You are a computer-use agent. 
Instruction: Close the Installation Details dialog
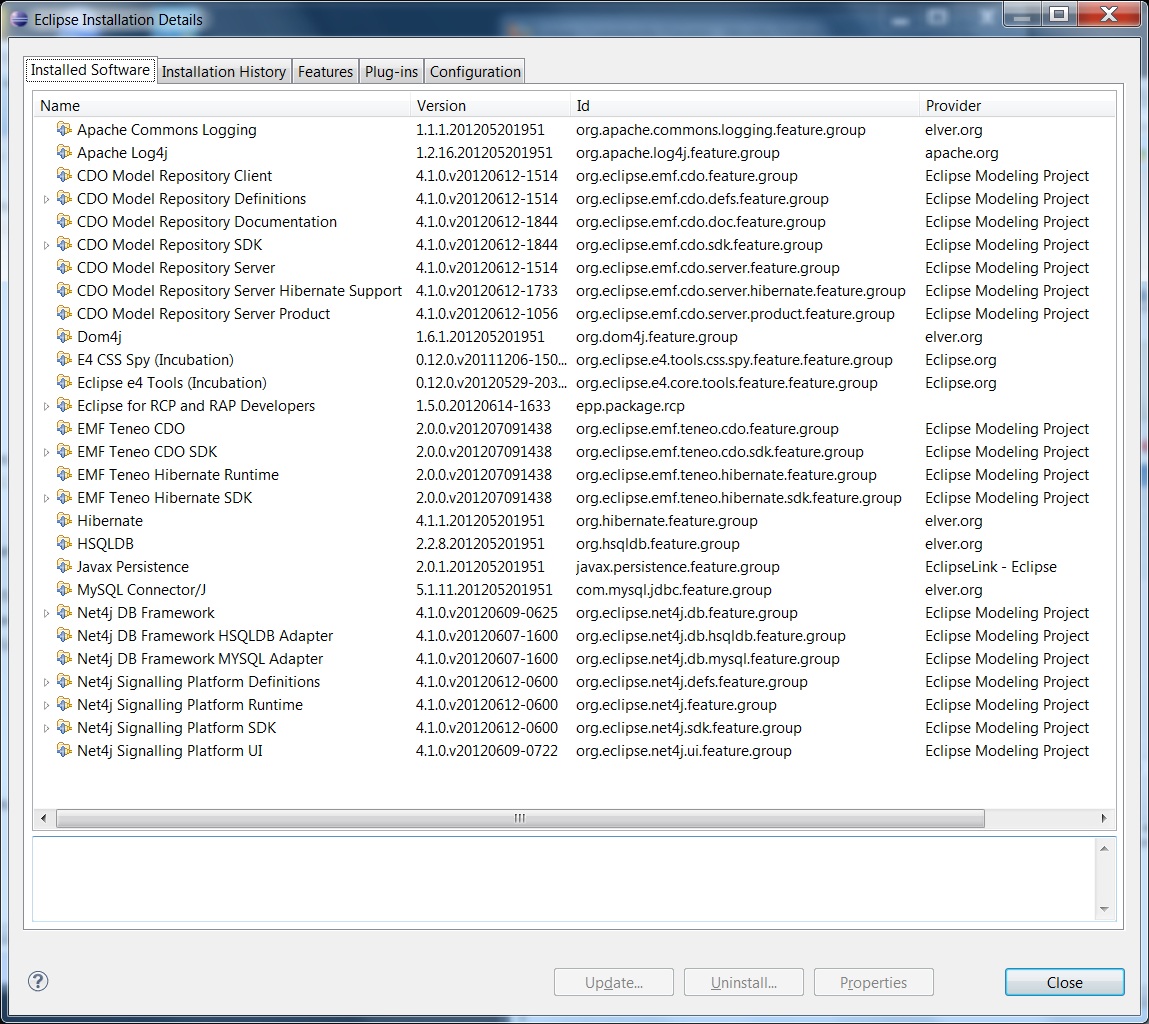tap(1065, 982)
